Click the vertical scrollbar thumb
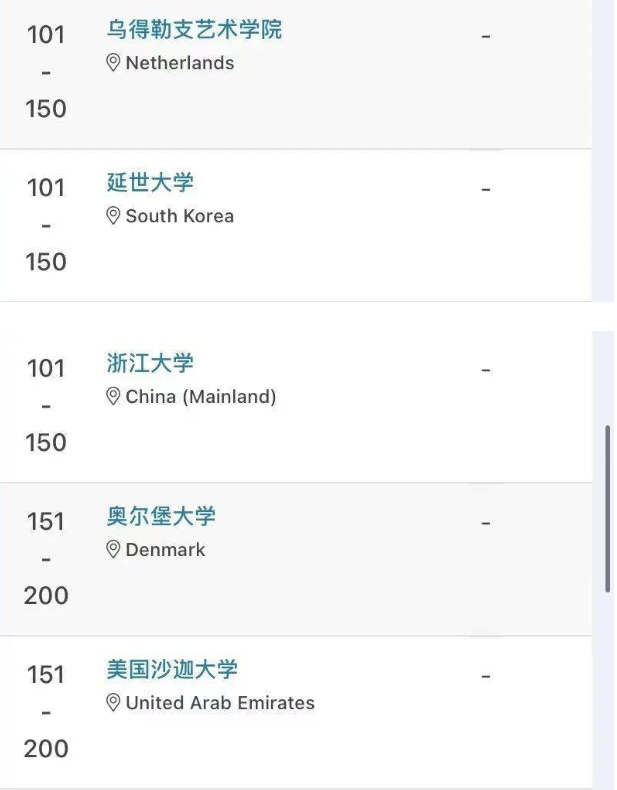The height and width of the screenshot is (790, 617). point(608,509)
